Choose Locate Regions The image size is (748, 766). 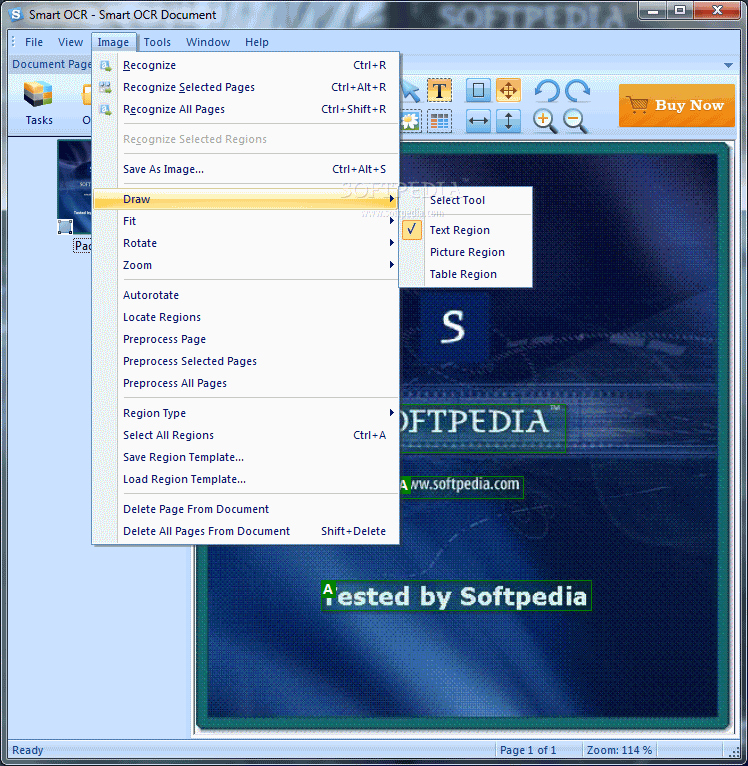[x=245, y=317]
